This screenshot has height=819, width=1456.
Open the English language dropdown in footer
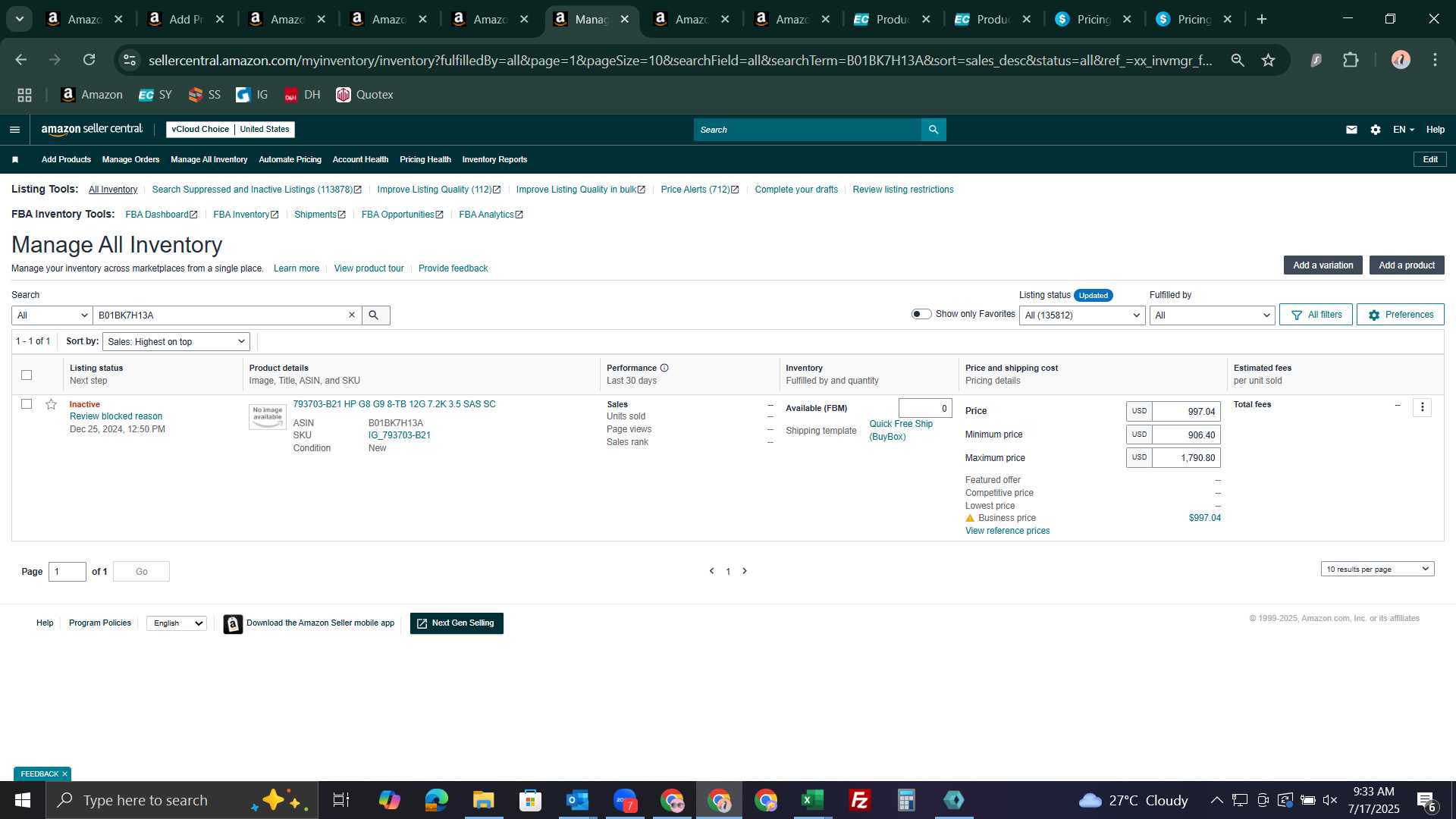click(x=177, y=623)
